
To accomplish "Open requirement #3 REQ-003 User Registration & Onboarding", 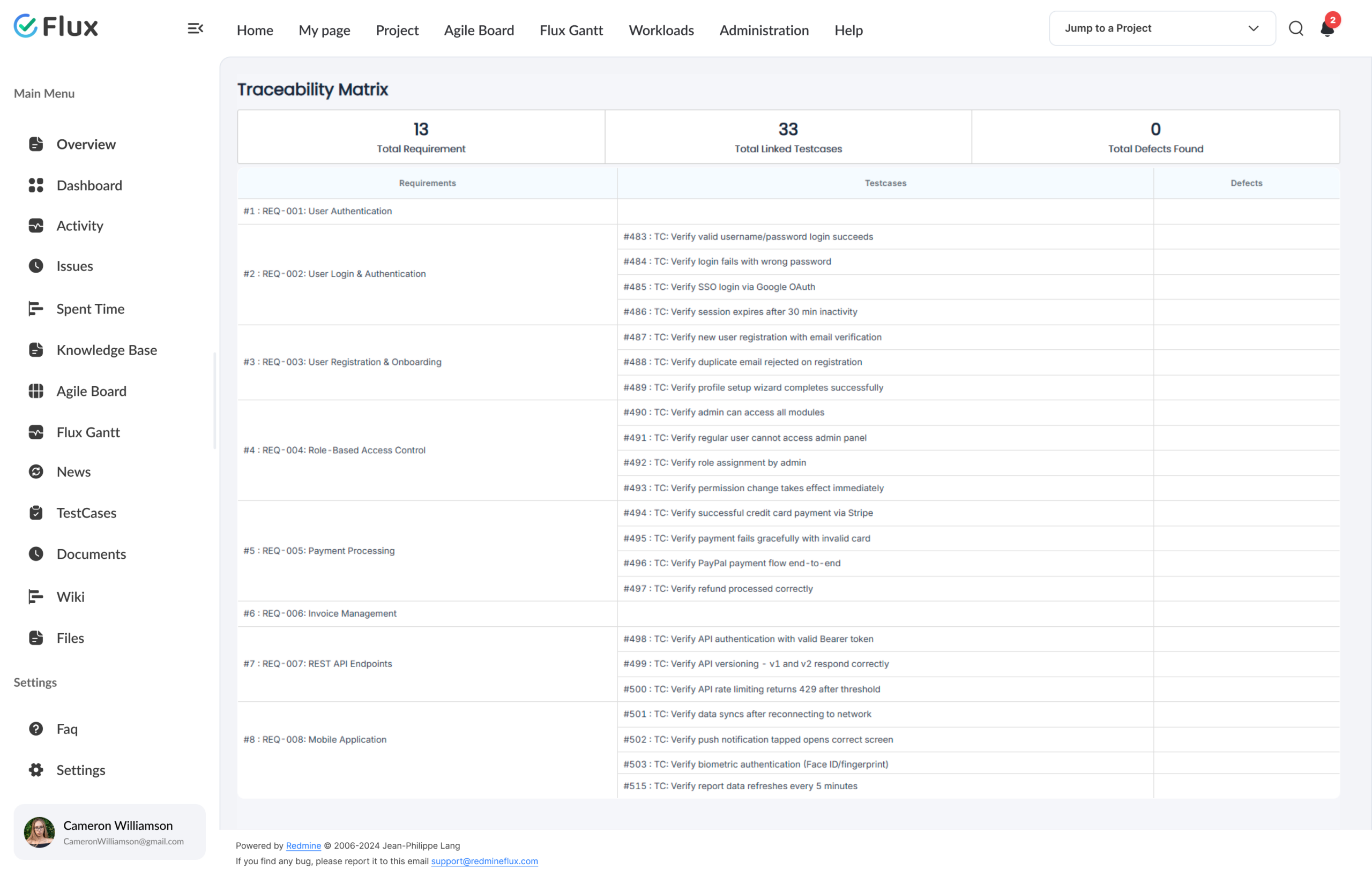I will 342,362.
